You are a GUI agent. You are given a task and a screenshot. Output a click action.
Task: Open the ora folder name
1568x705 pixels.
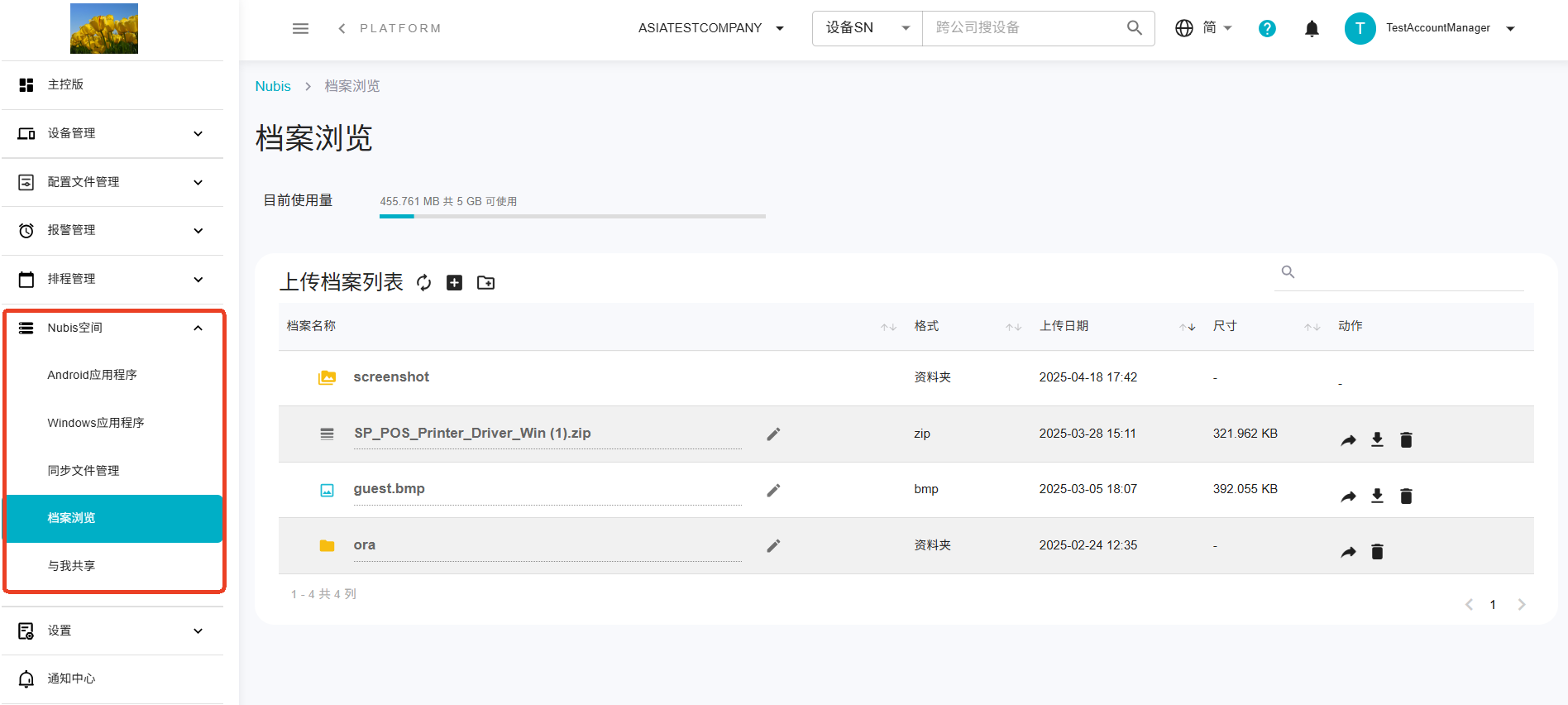(x=365, y=545)
